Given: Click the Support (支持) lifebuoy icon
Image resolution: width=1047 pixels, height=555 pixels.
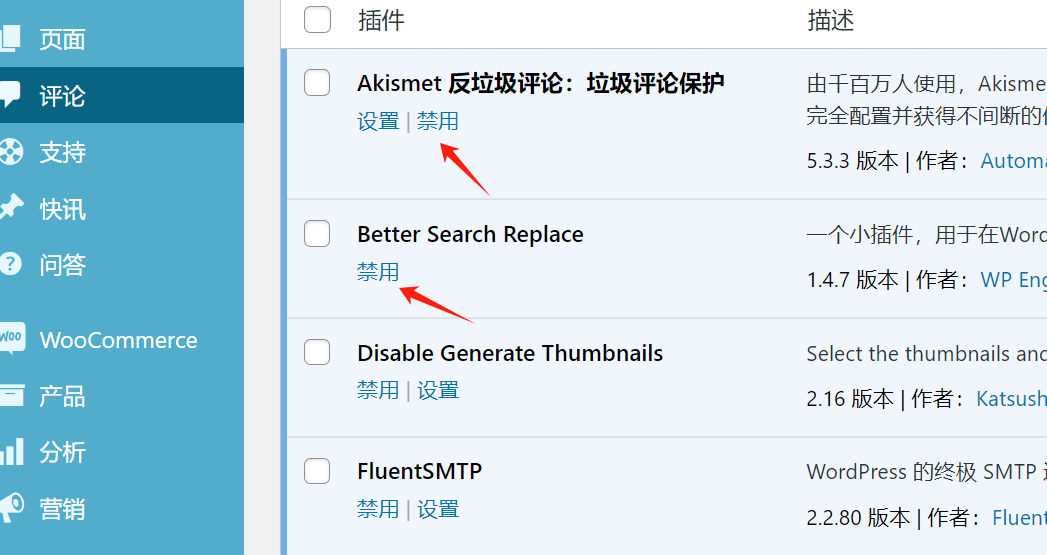Looking at the screenshot, I should click(10, 152).
